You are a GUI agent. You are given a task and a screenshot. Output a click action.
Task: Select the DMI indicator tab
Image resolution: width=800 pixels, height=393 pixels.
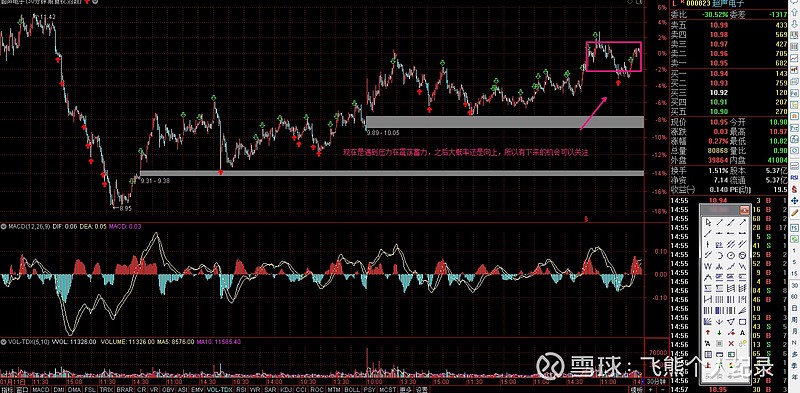(59, 389)
